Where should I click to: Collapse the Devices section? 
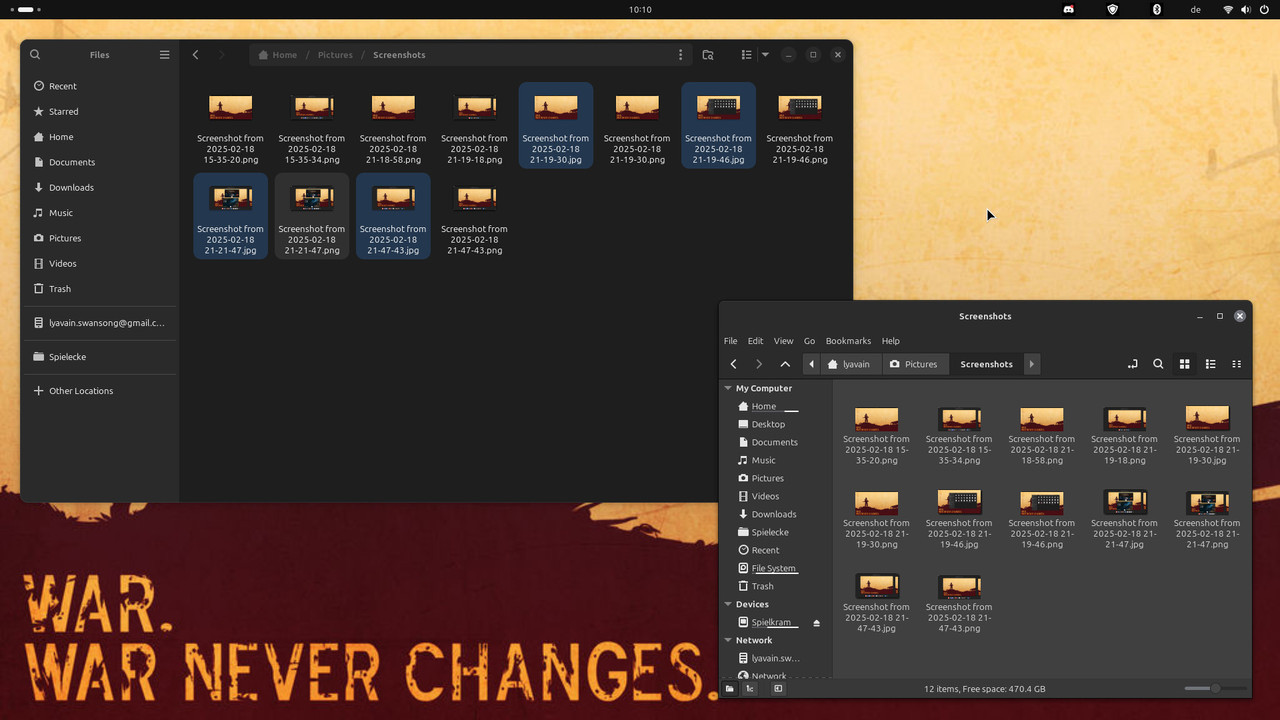click(x=728, y=604)
